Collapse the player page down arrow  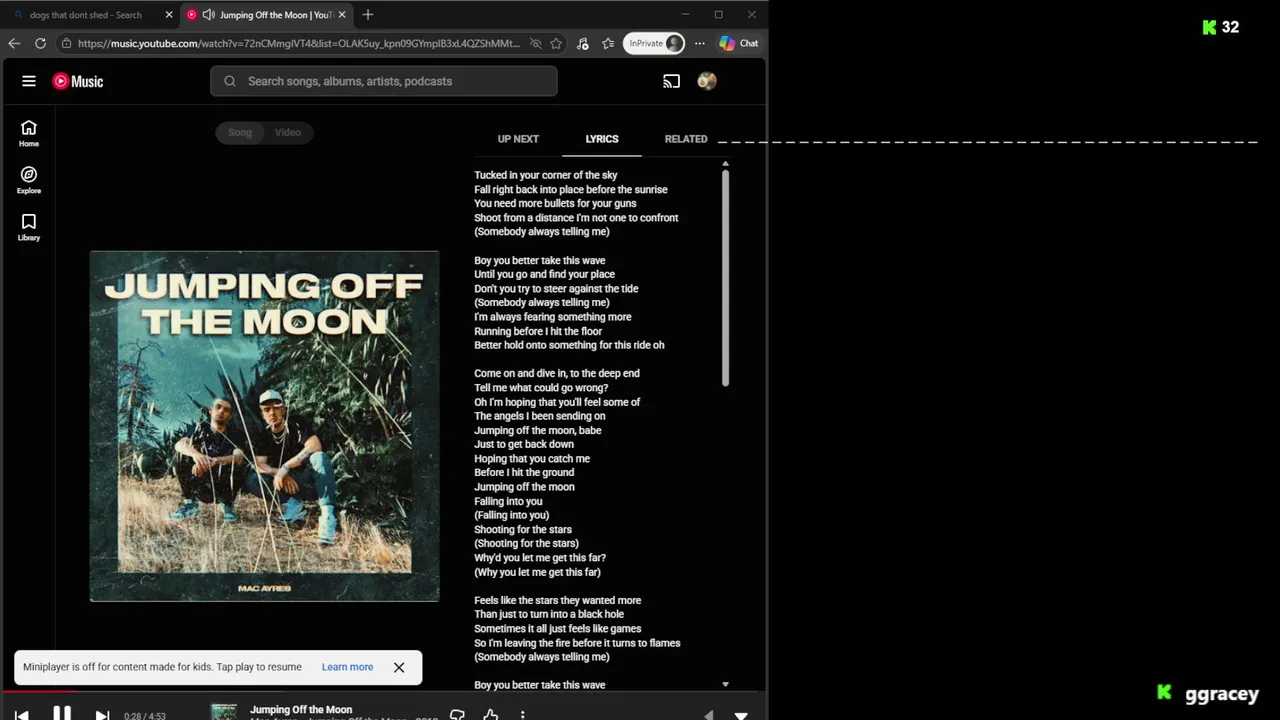point(741,715)
